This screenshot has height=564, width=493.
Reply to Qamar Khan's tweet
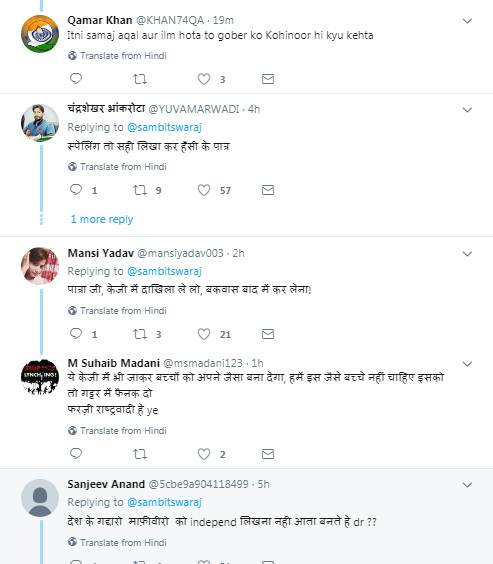76,79
